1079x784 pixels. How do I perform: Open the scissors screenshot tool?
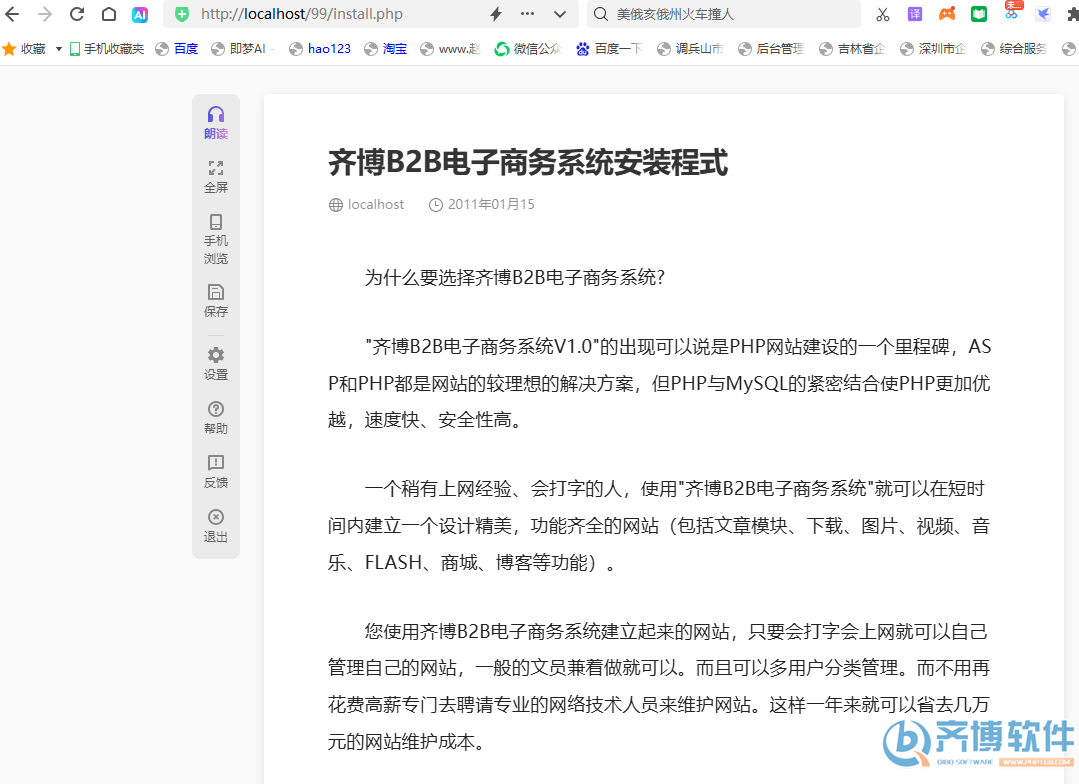pyautogui.click(x=882, y=14)
